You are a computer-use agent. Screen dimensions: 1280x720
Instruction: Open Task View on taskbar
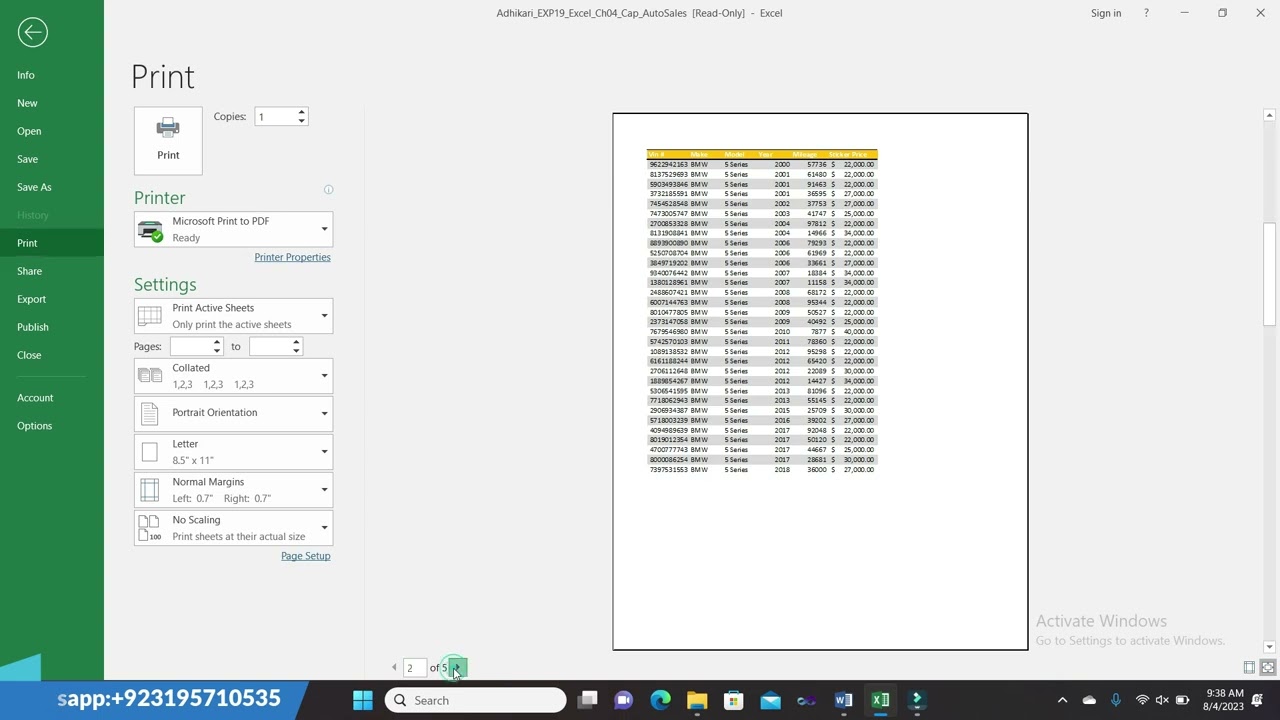pos(587,700)
